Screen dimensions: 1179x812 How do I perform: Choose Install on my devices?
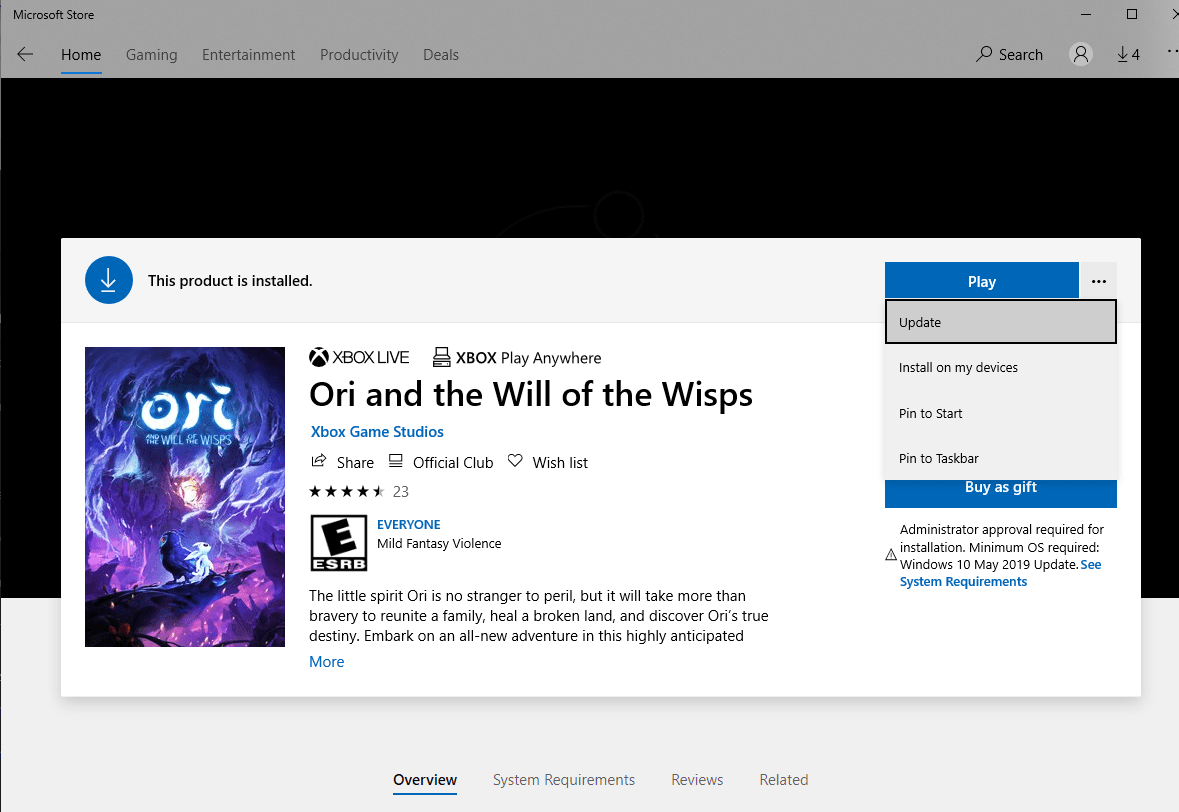(x=1001, y=367)
